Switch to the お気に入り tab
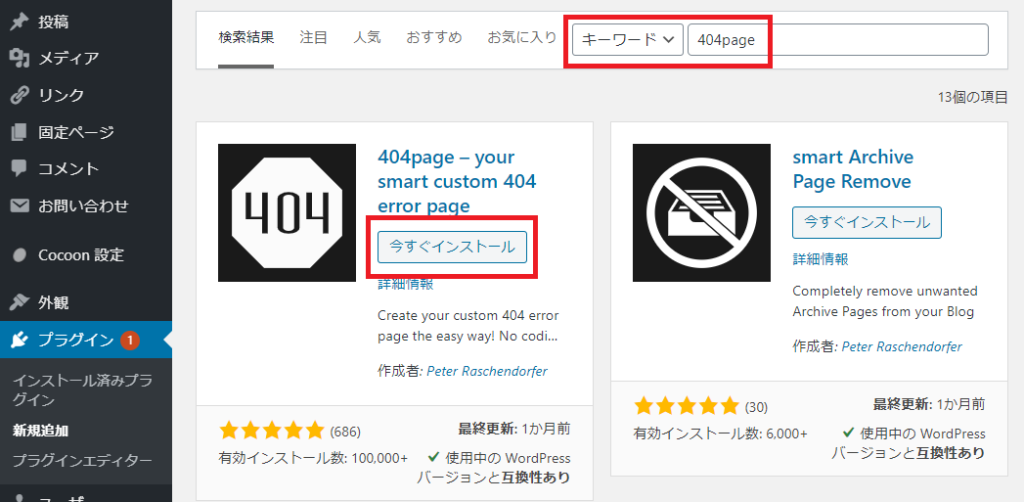 pos(522,38)
